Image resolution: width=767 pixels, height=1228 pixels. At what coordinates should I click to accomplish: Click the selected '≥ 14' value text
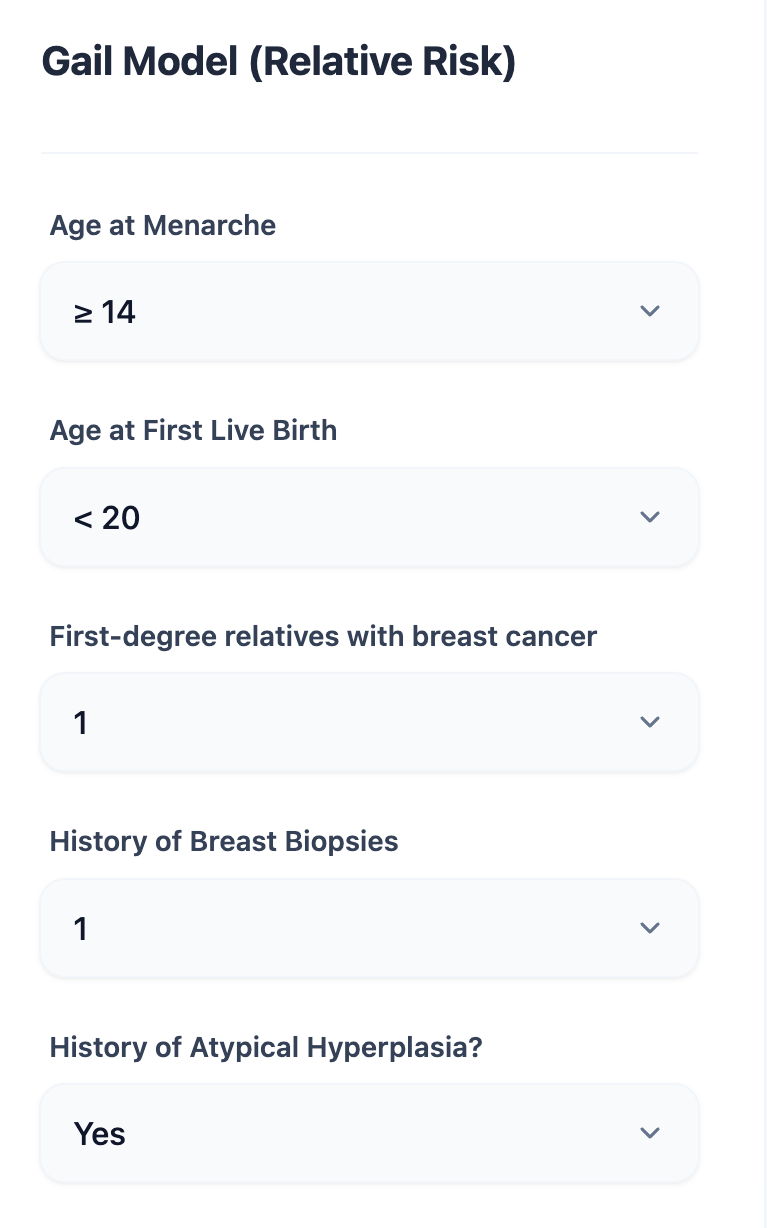tap(104, 313)
